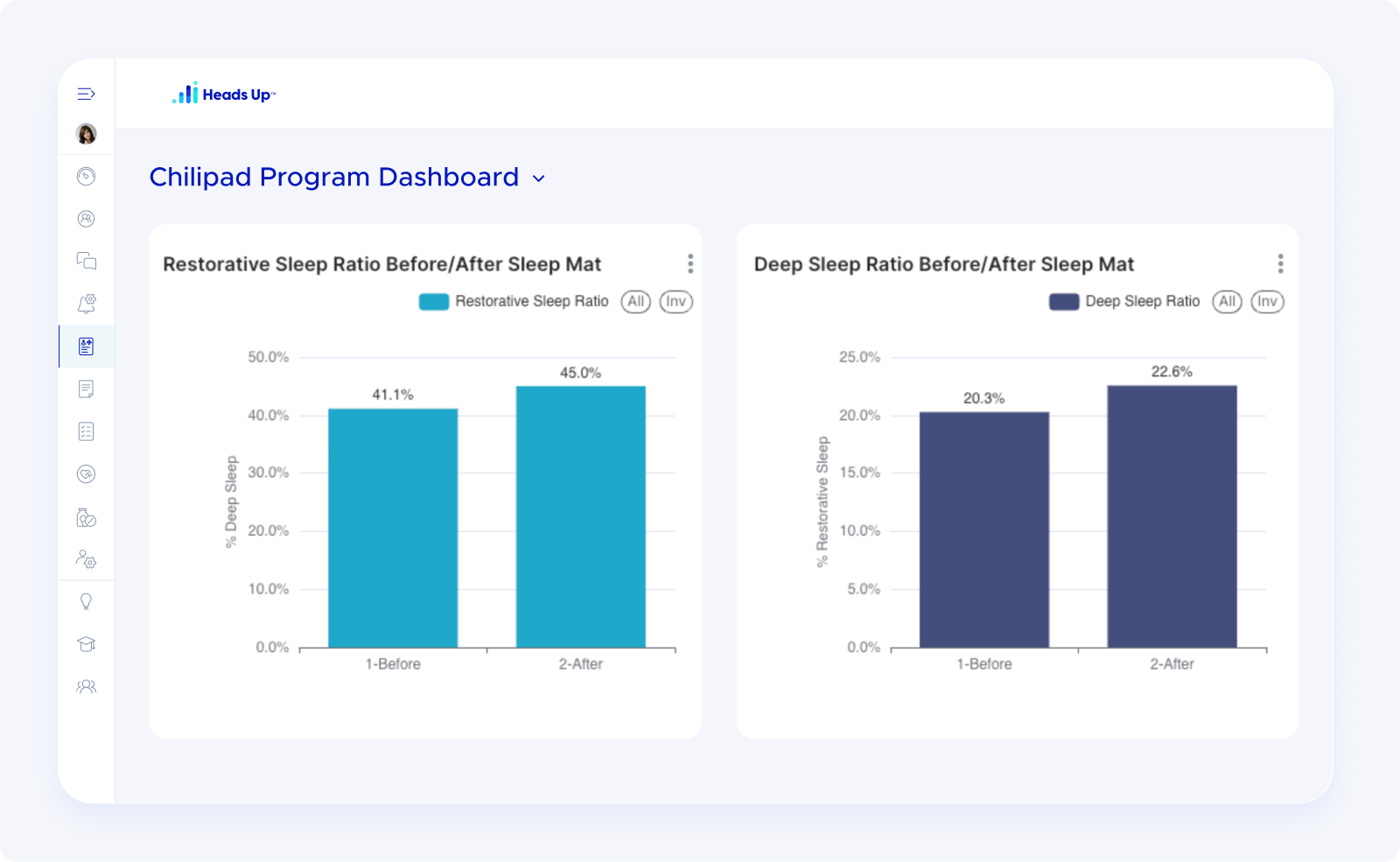Select the 22.6% After bar
Screen dimensions: 1400x862
coord(1172,516)
